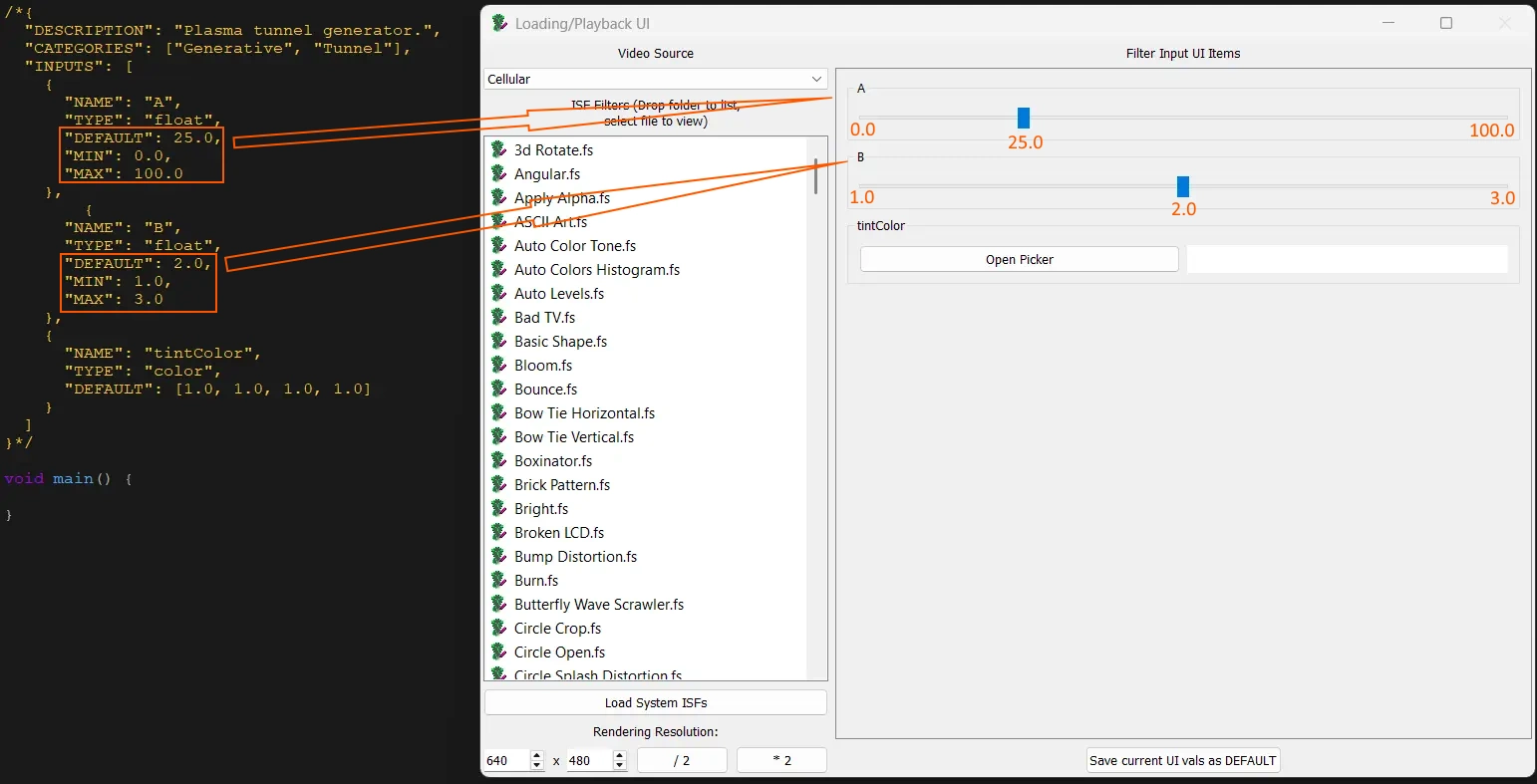Click the icon next to Apply Alpha.fs
The width and height of the screenshot is (1537, 784).
pos(499,197)
